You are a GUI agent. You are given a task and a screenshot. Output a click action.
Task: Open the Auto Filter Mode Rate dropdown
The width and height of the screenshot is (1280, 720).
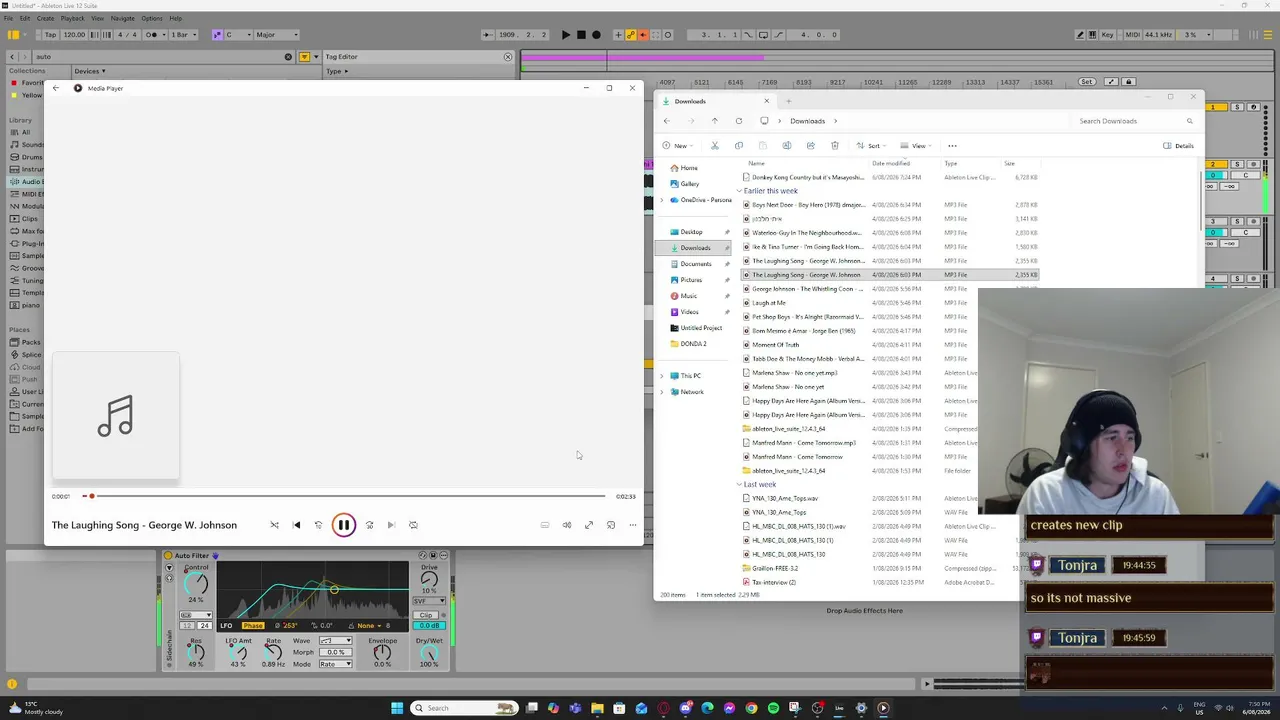336,664
